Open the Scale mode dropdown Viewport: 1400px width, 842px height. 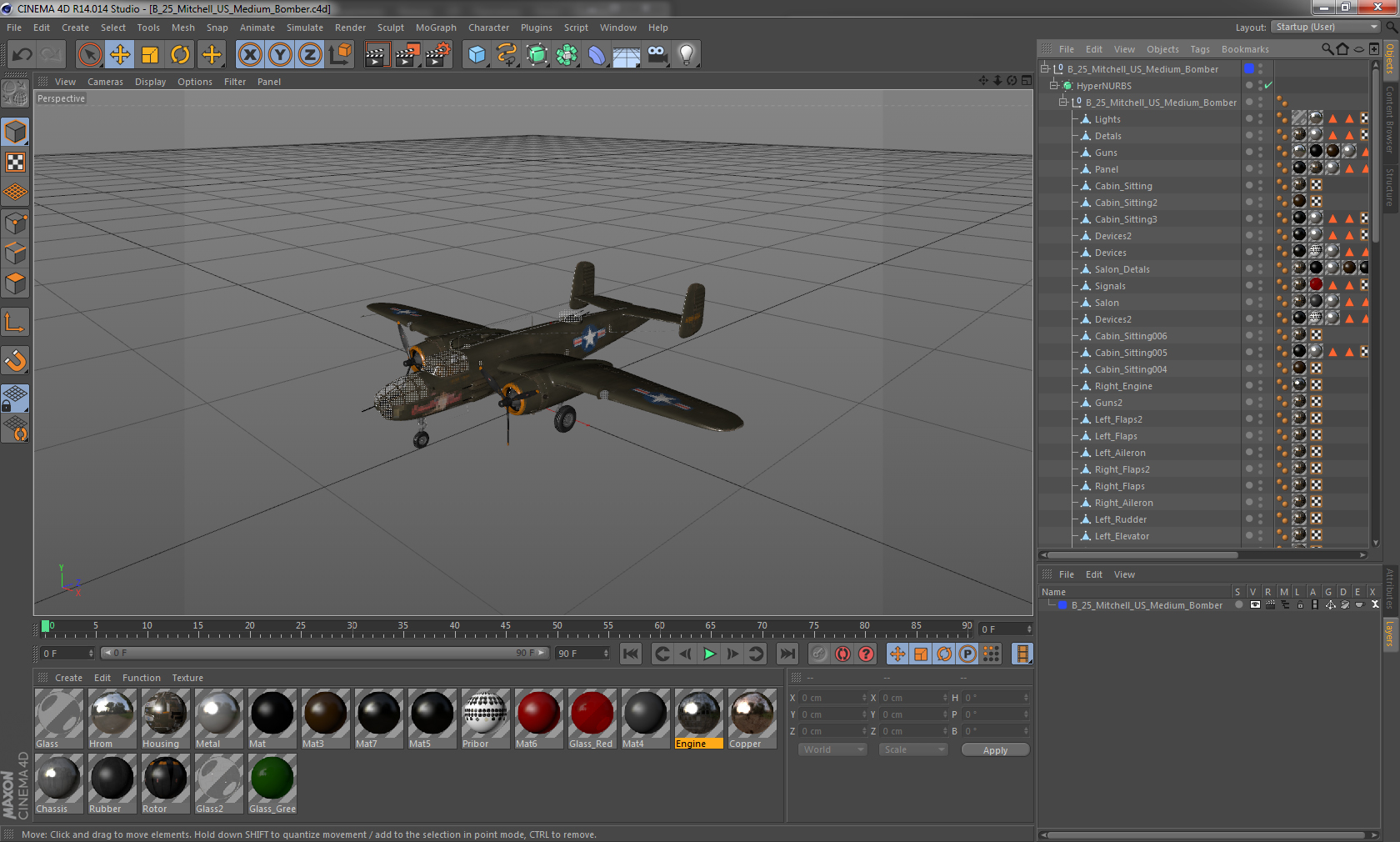(913, 749)
